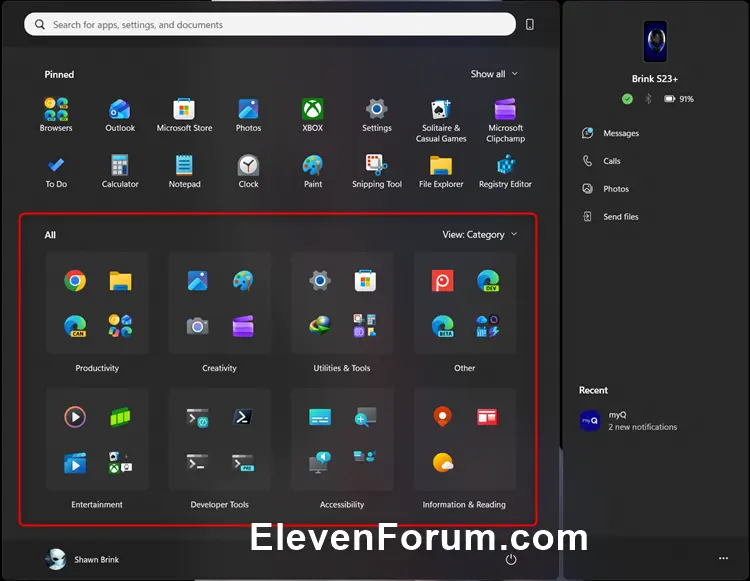Click the Power button
Screen dimensions: 750x581
pyautogui.click(x=511, y=559)
